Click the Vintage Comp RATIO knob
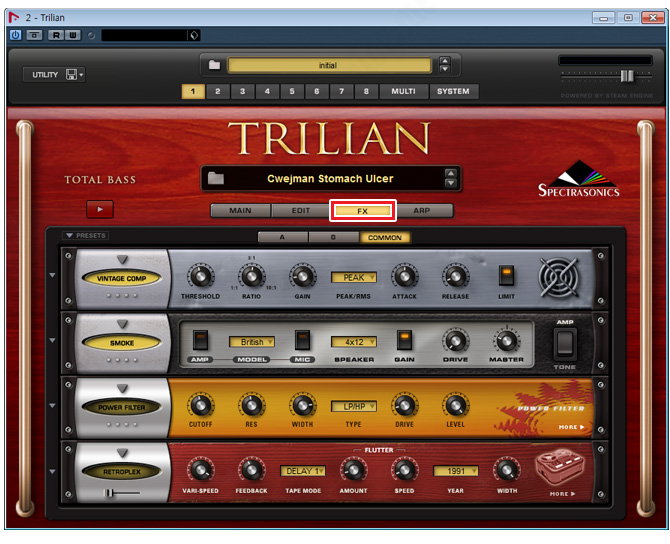Viewport: 670px width, 544px height. click(x=252, y=276)
